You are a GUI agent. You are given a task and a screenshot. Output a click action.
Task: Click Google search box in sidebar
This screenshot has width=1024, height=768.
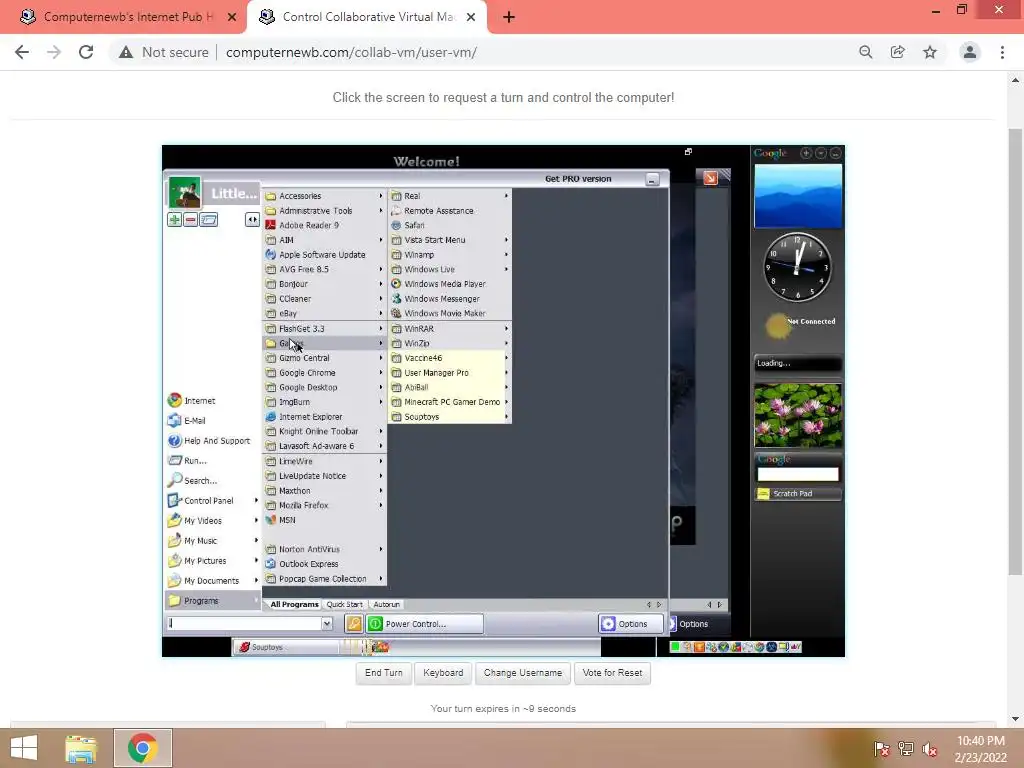click(x=797, y=474)
